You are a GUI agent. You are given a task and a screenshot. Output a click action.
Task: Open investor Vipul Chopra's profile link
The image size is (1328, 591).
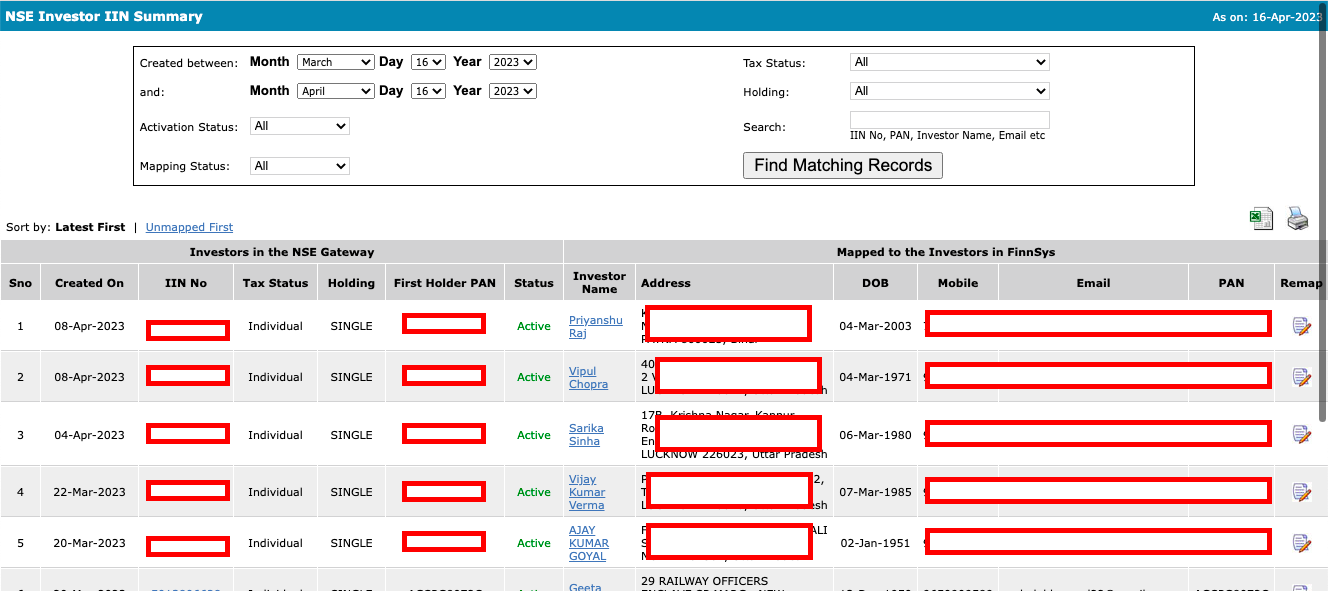588,378
